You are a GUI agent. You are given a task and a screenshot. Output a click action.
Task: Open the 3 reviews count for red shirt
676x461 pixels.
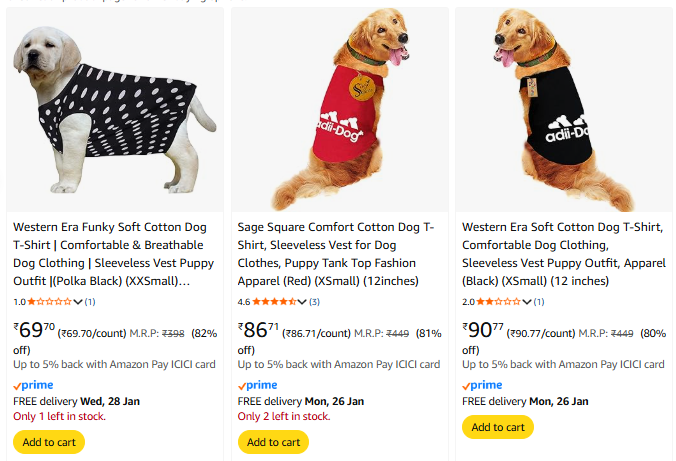tap(314, 301)
